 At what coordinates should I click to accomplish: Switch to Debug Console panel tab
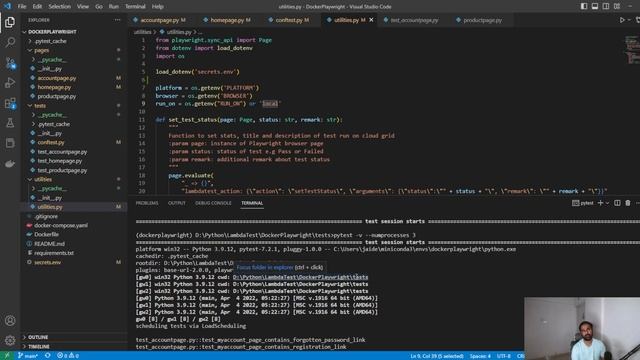(x=213, y=203)
